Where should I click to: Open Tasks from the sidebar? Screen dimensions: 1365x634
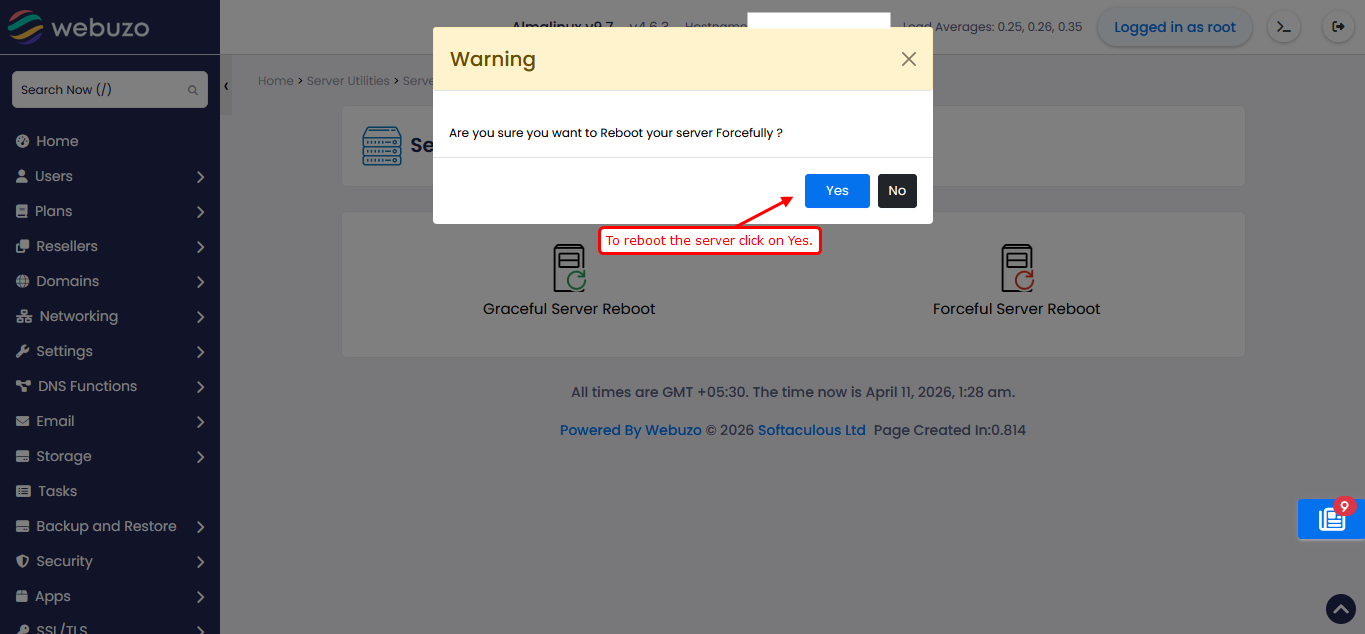point(57,491)
